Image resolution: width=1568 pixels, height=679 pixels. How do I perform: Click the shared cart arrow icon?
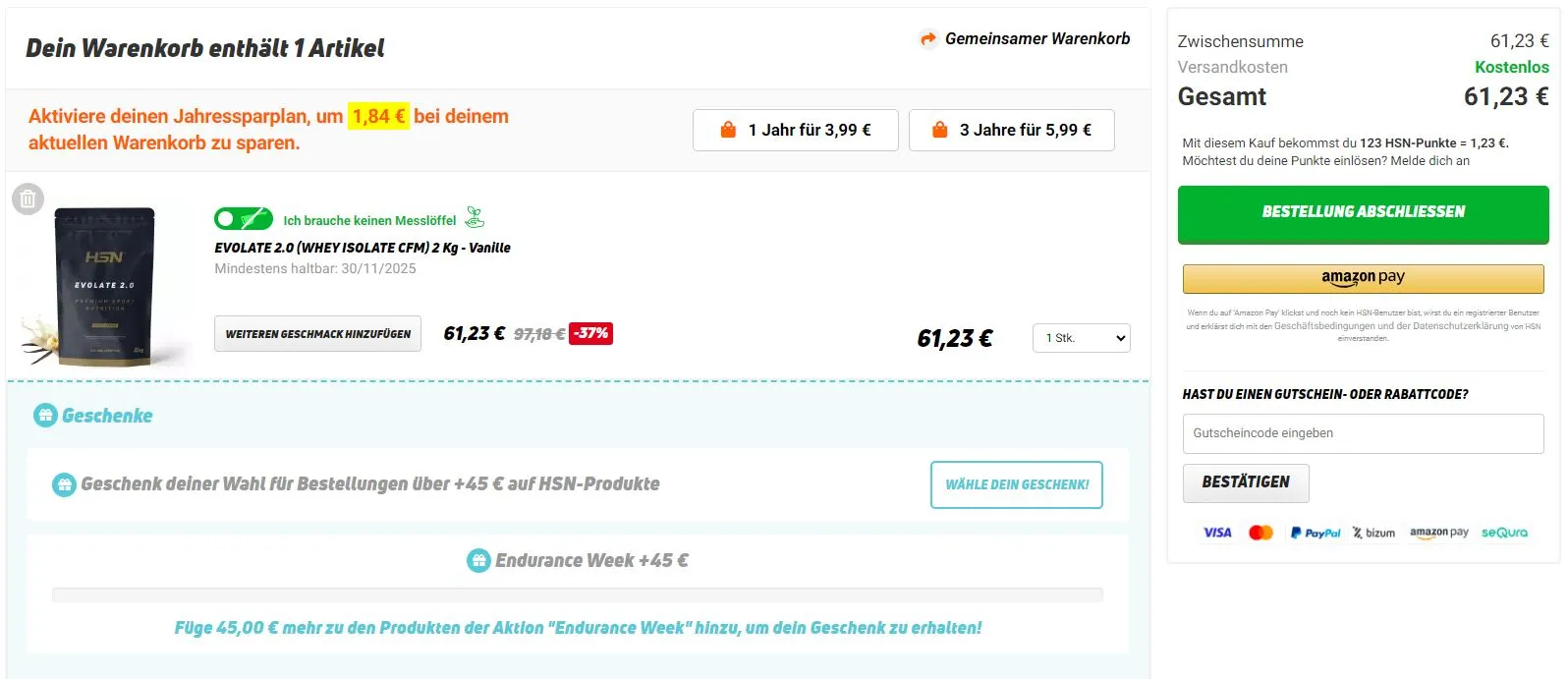[x=927, y=39]
